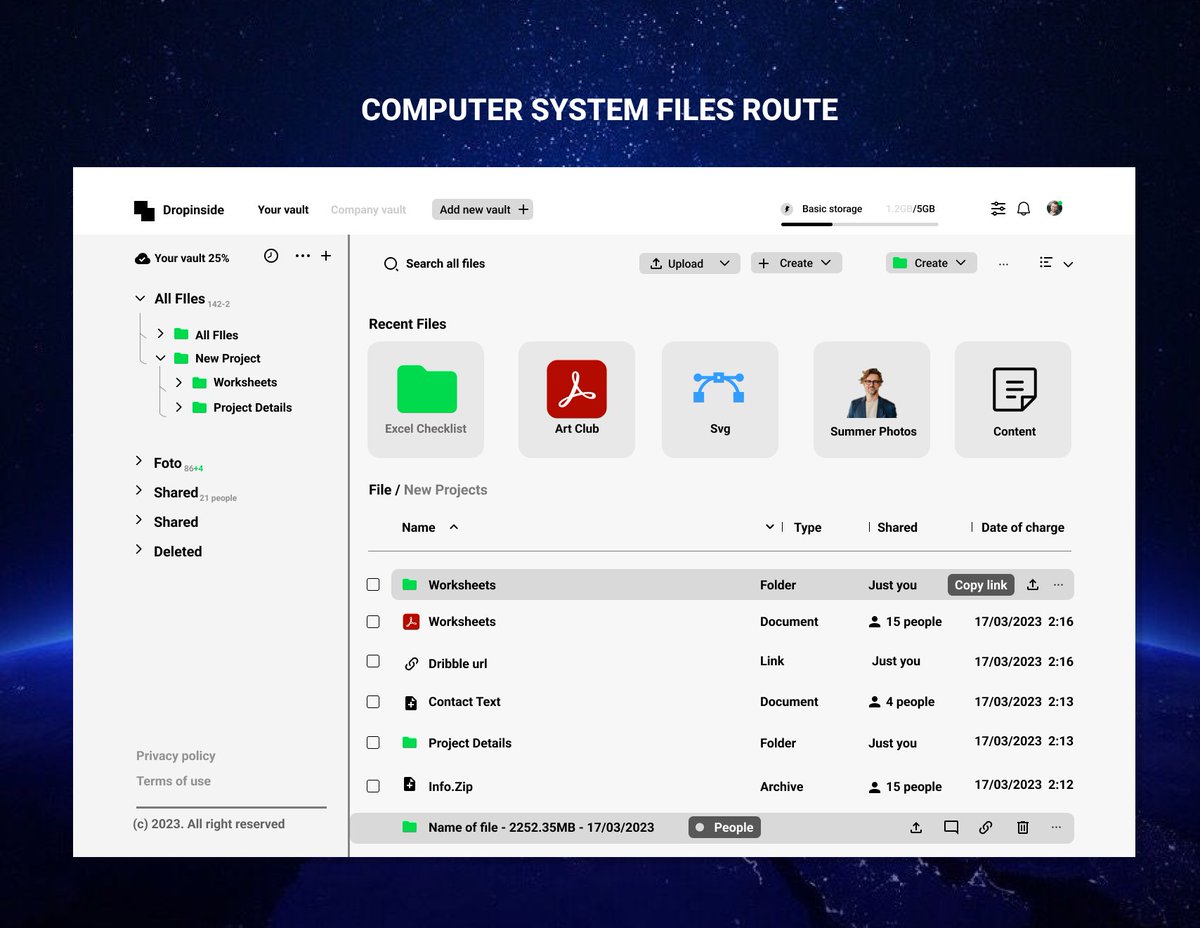1200x928 pixels.
Task: Switch to list view layout icon
Action: point(1046,263)
